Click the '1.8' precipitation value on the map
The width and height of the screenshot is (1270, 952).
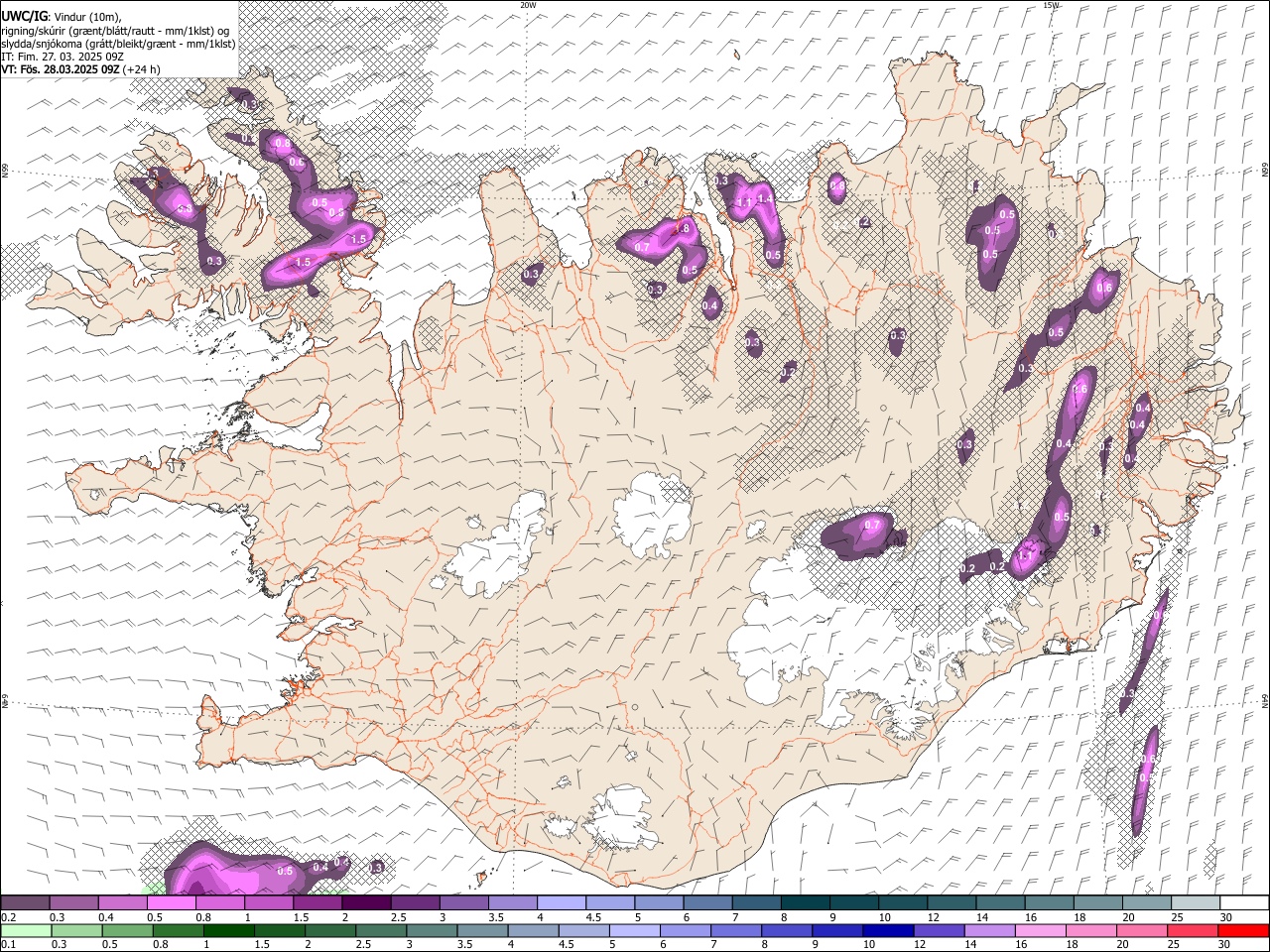click(682, 228)
